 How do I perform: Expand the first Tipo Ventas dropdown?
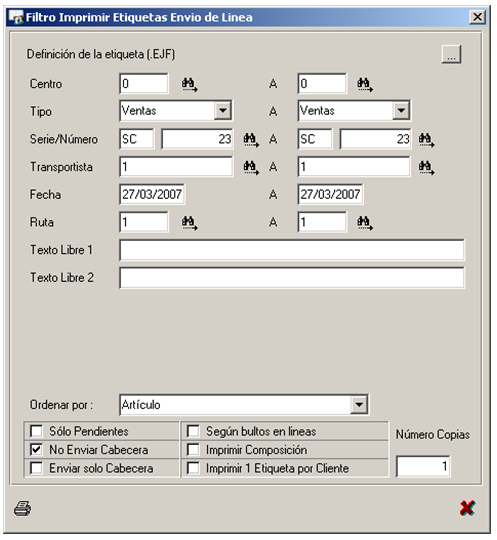[x=222, y=111]
